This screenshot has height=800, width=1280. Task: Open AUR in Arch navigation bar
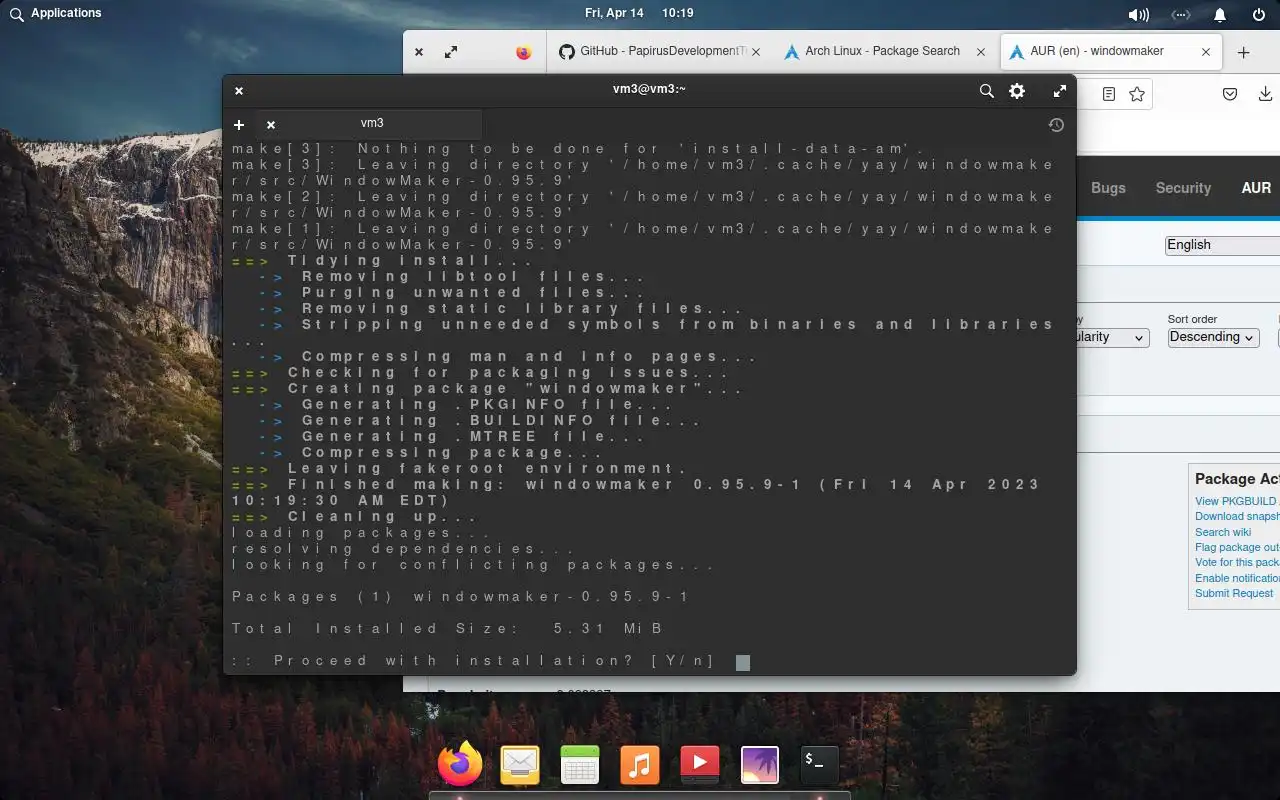[1256, 188]
